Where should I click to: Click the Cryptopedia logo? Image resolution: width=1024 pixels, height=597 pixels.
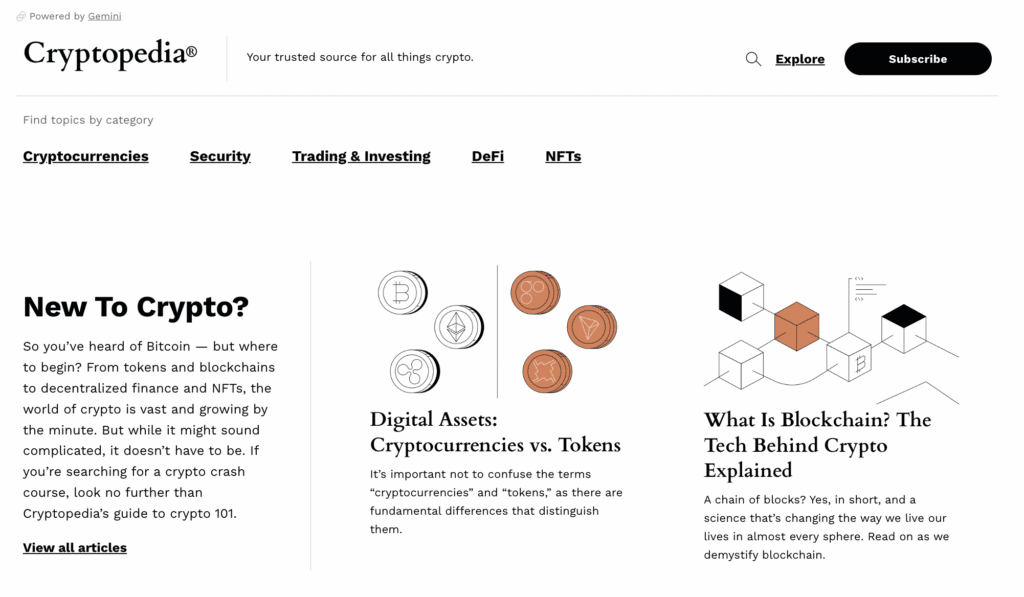[x=110, y=54]
